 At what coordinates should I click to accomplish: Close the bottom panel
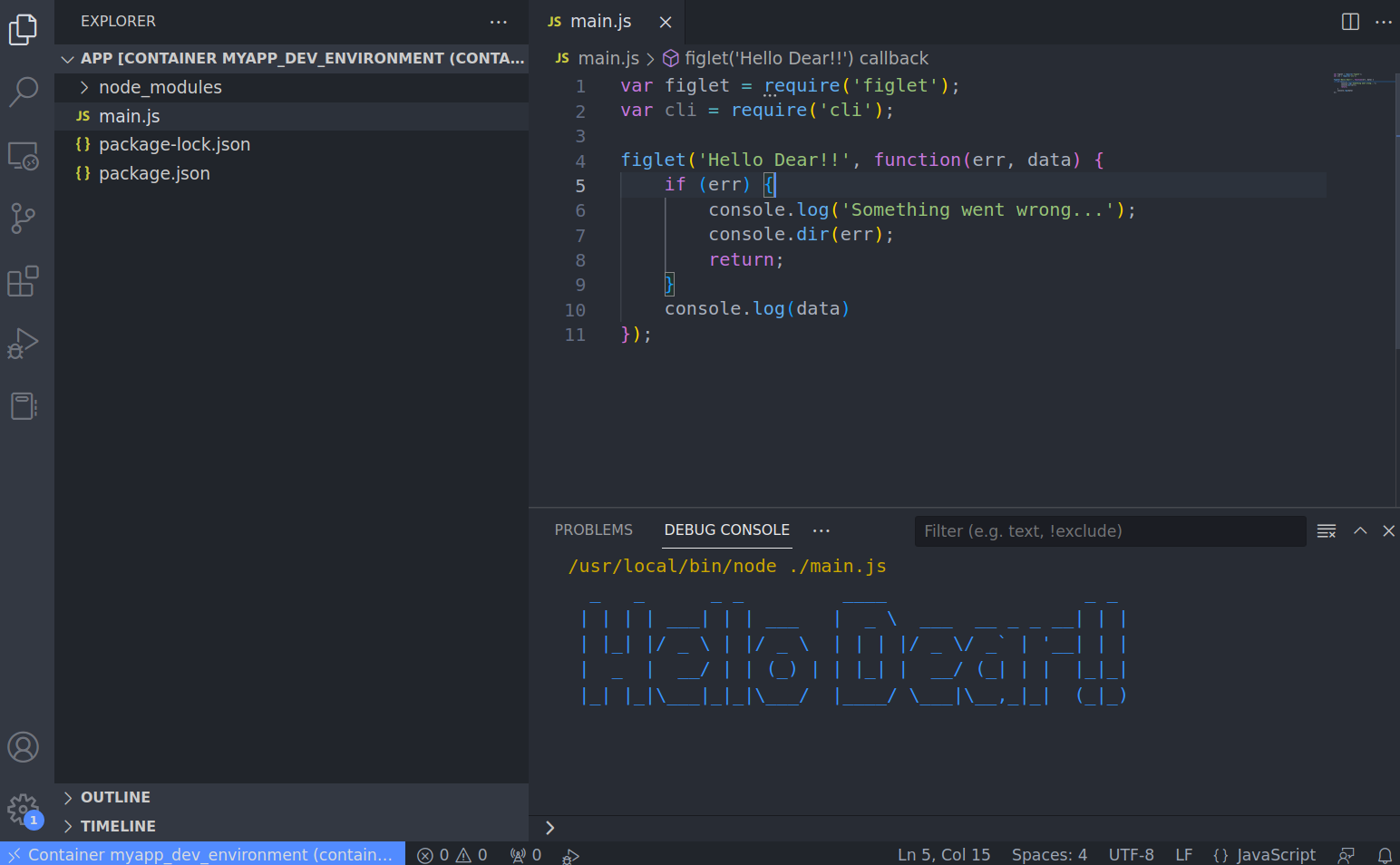tap(1388, 531)
